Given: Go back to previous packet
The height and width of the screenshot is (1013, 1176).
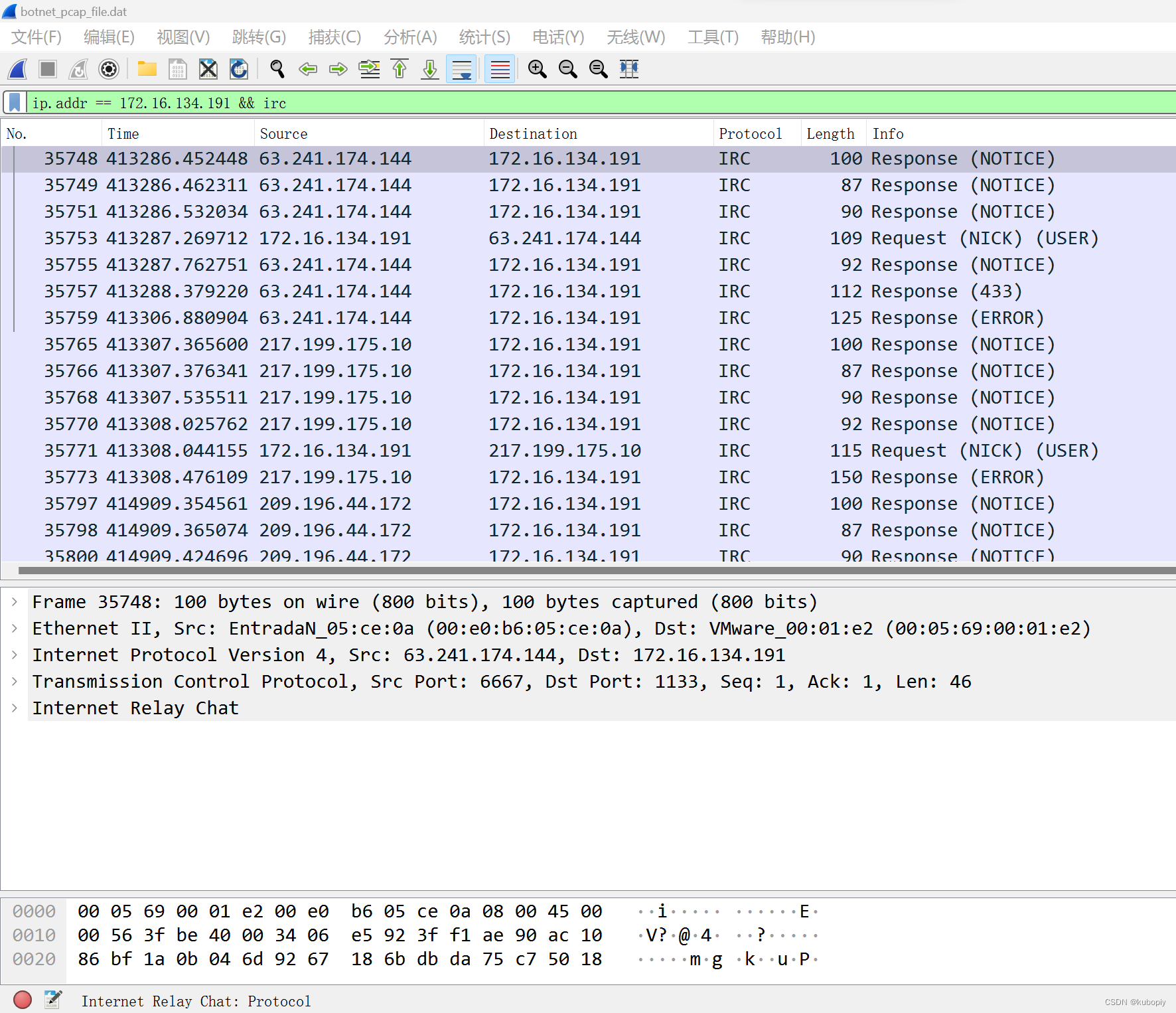Looking at the screenshot, I should [x=308, y=69].
